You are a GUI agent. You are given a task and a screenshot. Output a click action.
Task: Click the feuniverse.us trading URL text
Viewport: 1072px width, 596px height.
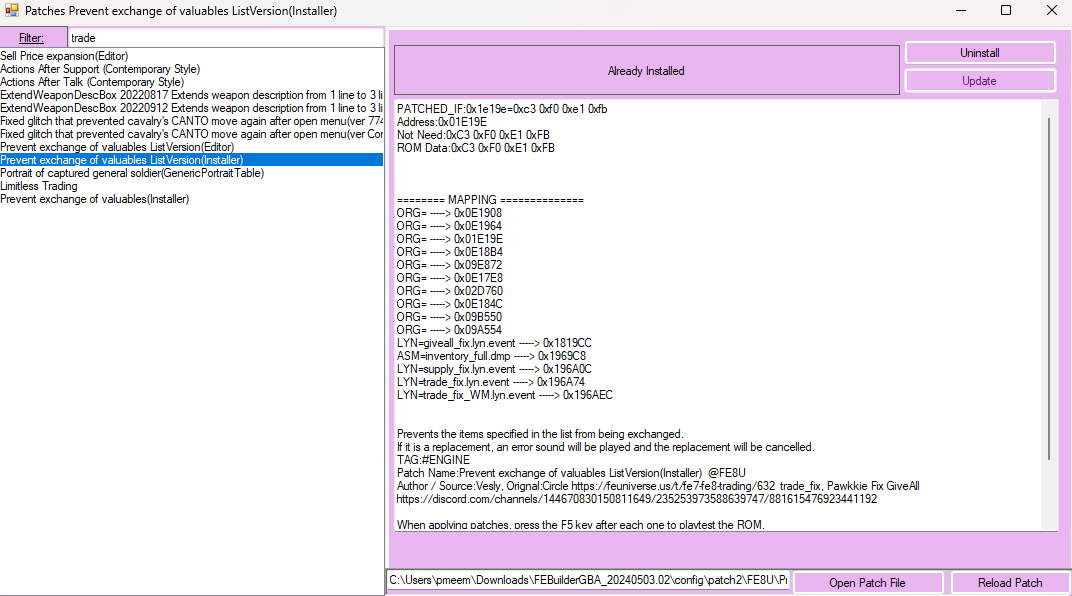pos(673,486)
